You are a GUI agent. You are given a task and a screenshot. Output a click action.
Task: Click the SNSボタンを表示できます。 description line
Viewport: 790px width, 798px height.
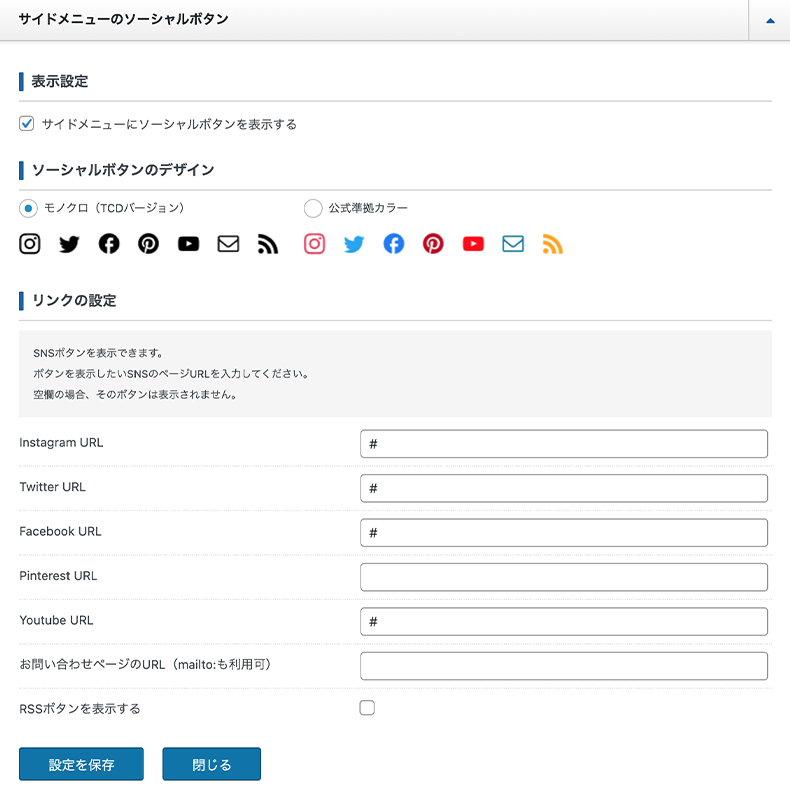click(x=98, y=353)
